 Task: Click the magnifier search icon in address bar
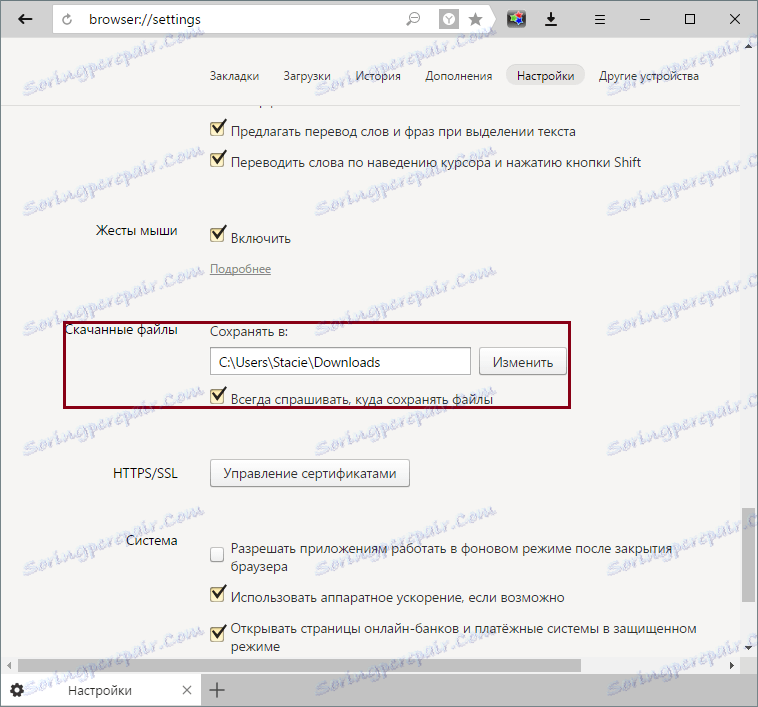click(x=412, y=19)
